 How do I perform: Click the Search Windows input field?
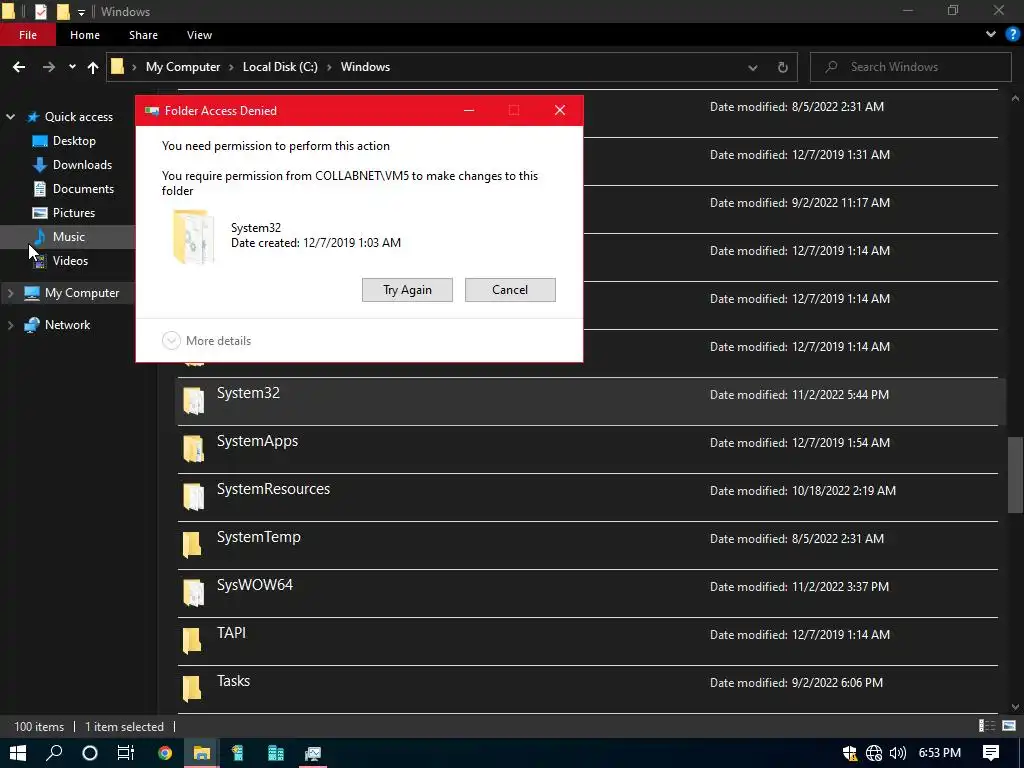tap(910, 67)
